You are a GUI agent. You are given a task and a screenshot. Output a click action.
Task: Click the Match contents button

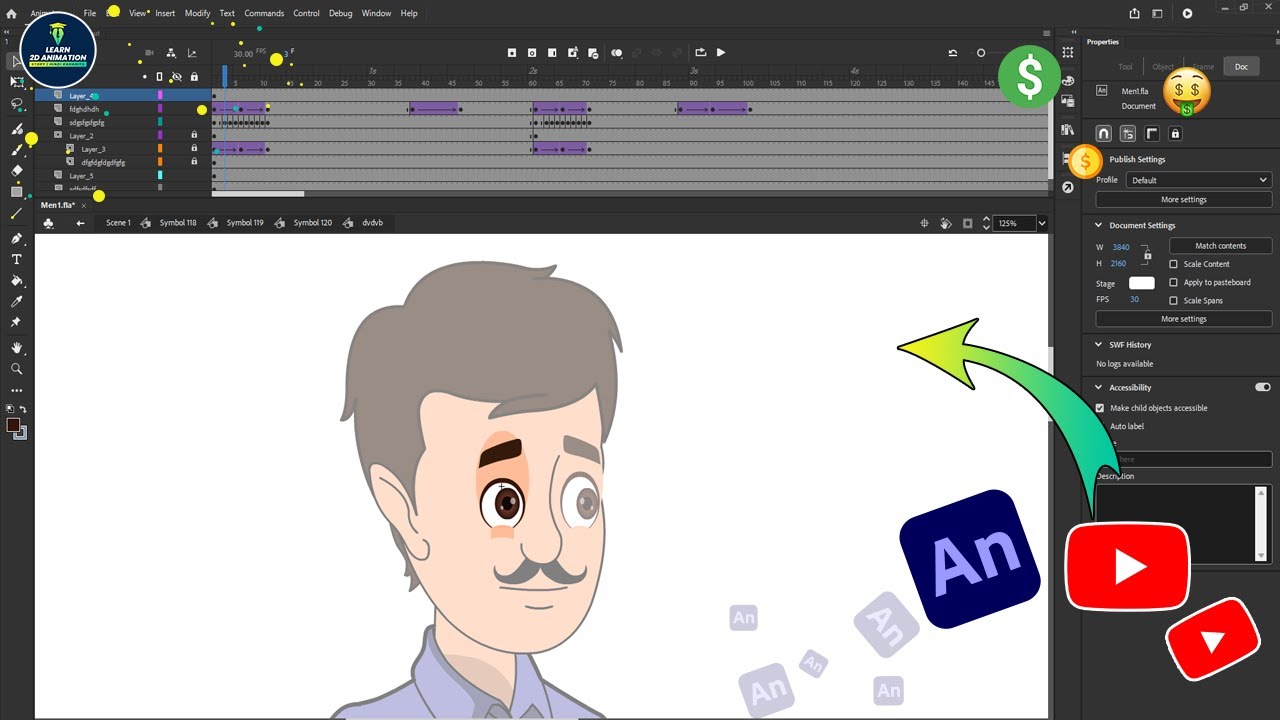click(1220, 246)
